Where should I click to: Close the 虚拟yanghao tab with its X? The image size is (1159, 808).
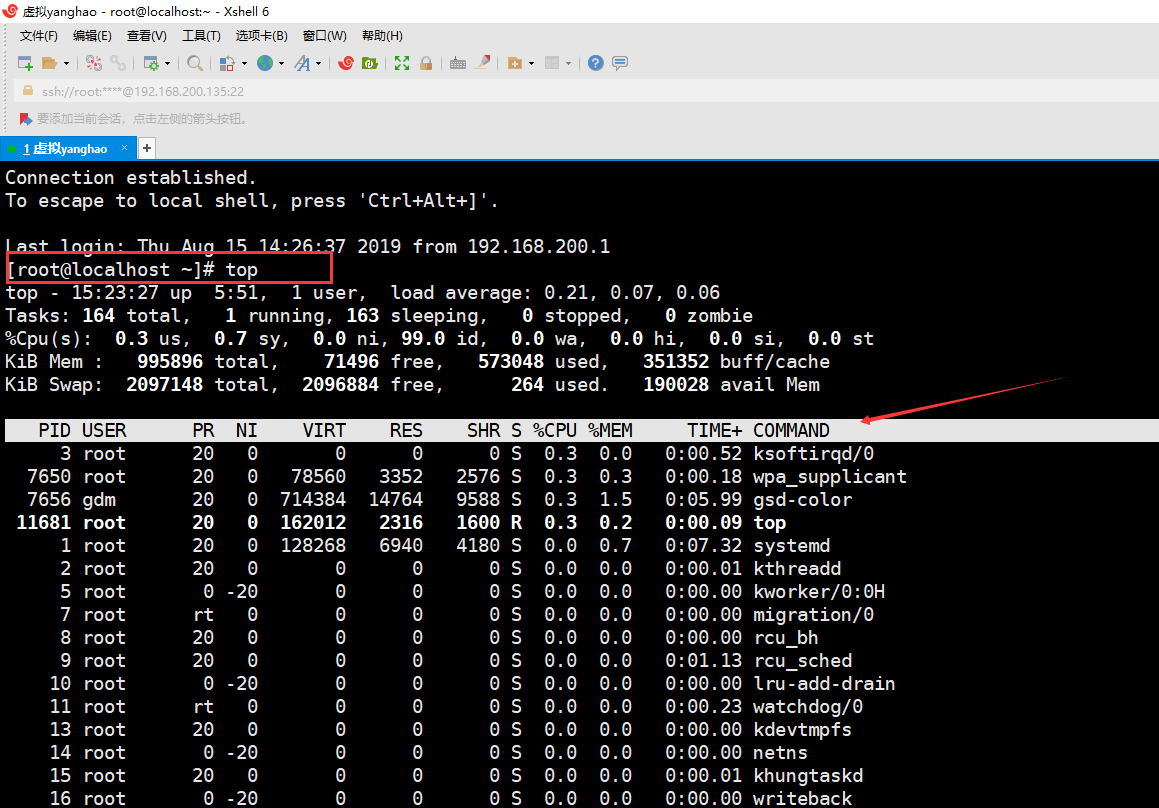[124, 148]
